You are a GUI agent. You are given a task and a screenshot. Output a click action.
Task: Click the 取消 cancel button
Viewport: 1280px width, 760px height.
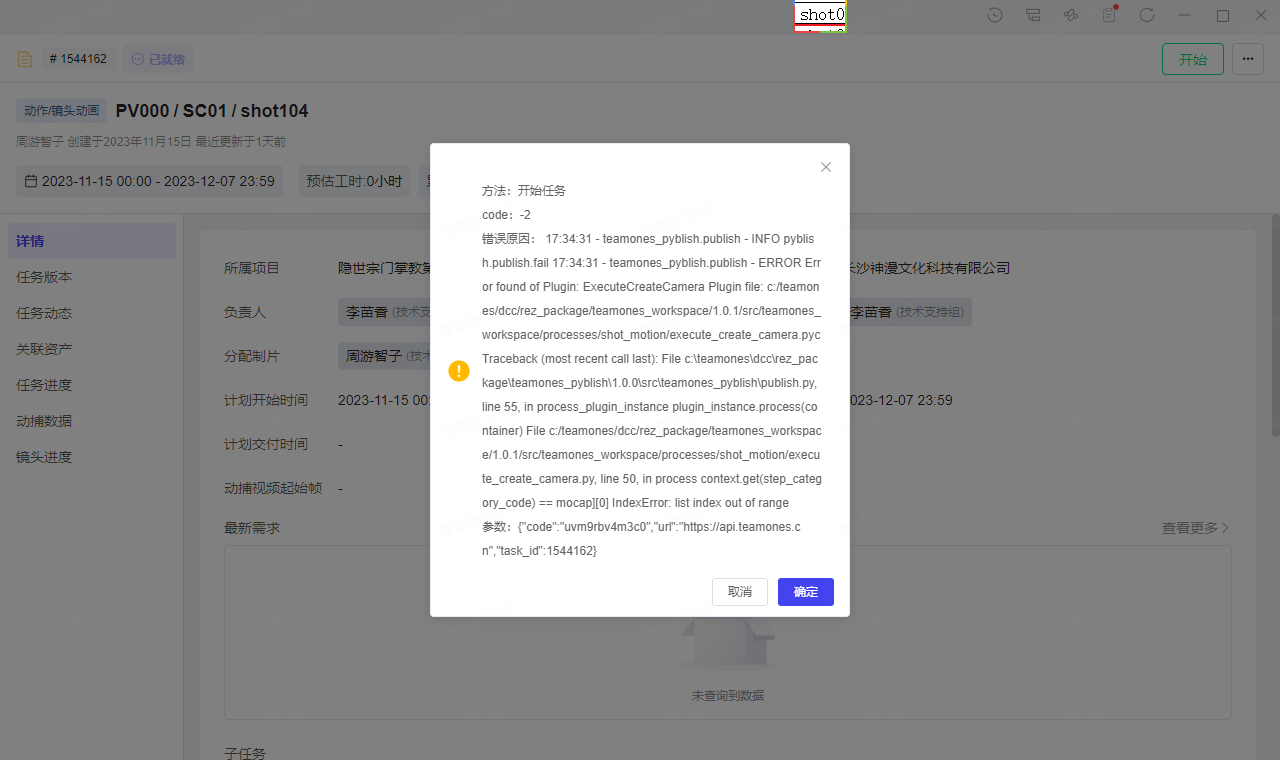coord(740,592)
